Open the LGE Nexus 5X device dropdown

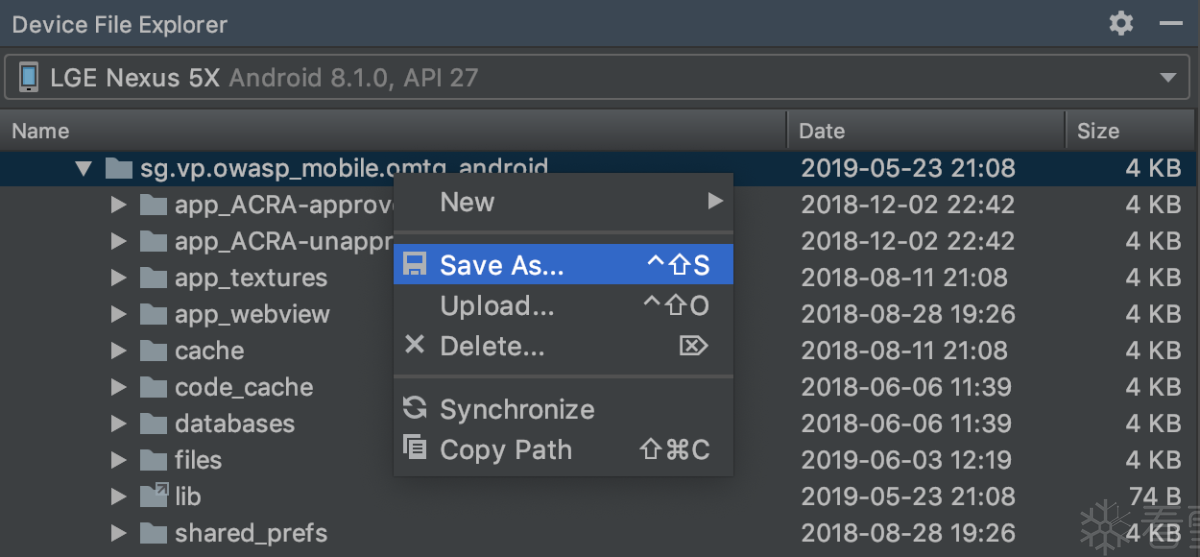598,77
